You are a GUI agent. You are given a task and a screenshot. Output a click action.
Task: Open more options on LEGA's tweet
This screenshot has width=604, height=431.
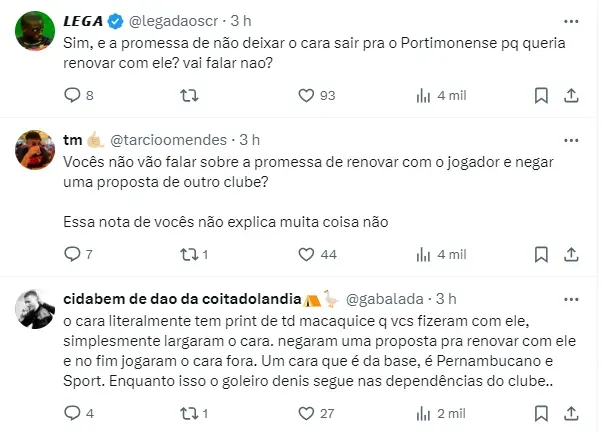571,19
